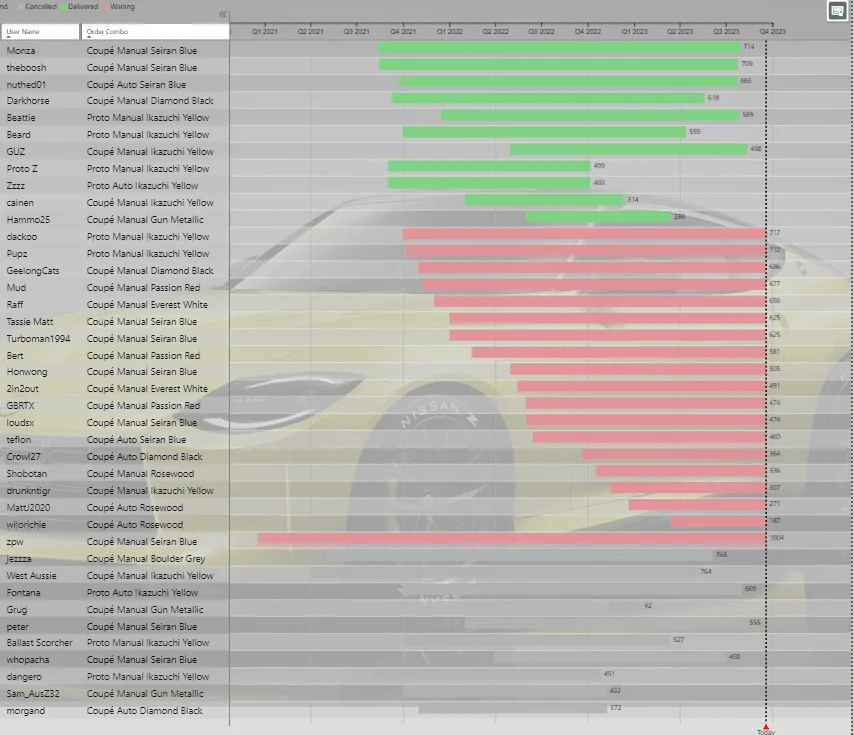Viewport: 854px width, 735px height.
Task: Click the Crowl27 user name
Action: click(23, 457)
